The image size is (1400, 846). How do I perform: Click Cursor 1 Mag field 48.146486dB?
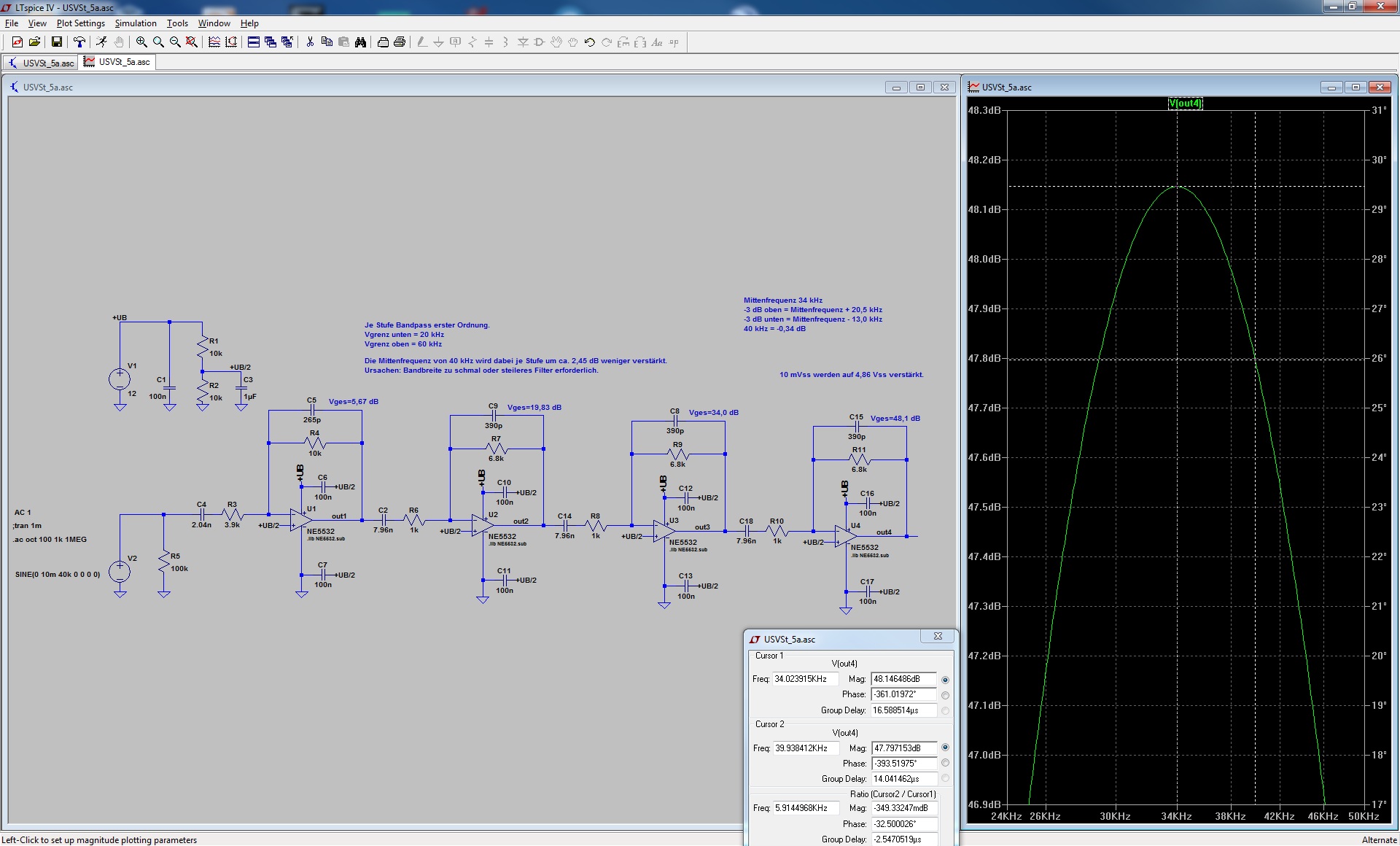pyautogui.click(x=903, y=679)
